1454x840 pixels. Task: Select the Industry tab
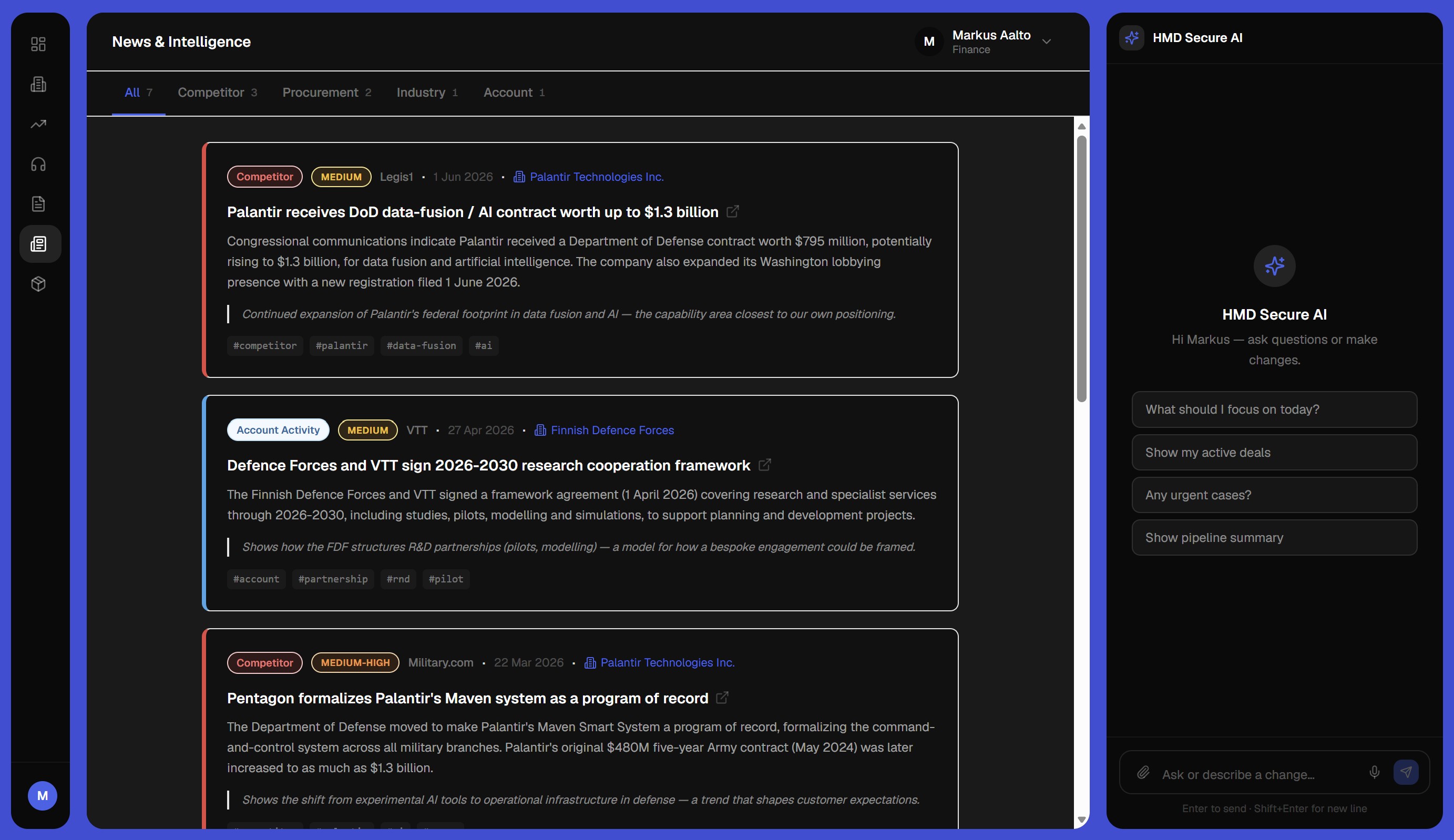pos(427,93)
